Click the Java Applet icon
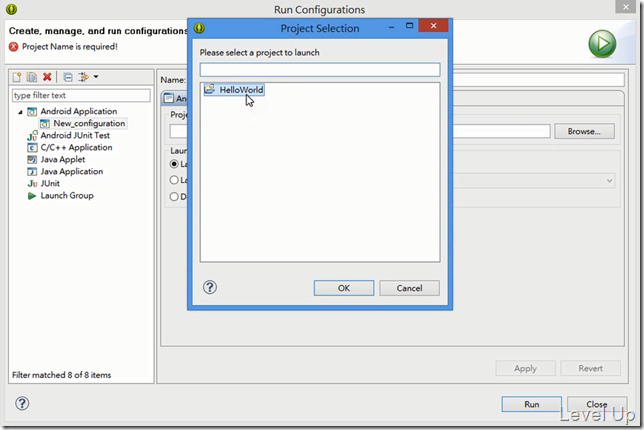 tap(32, 159)
